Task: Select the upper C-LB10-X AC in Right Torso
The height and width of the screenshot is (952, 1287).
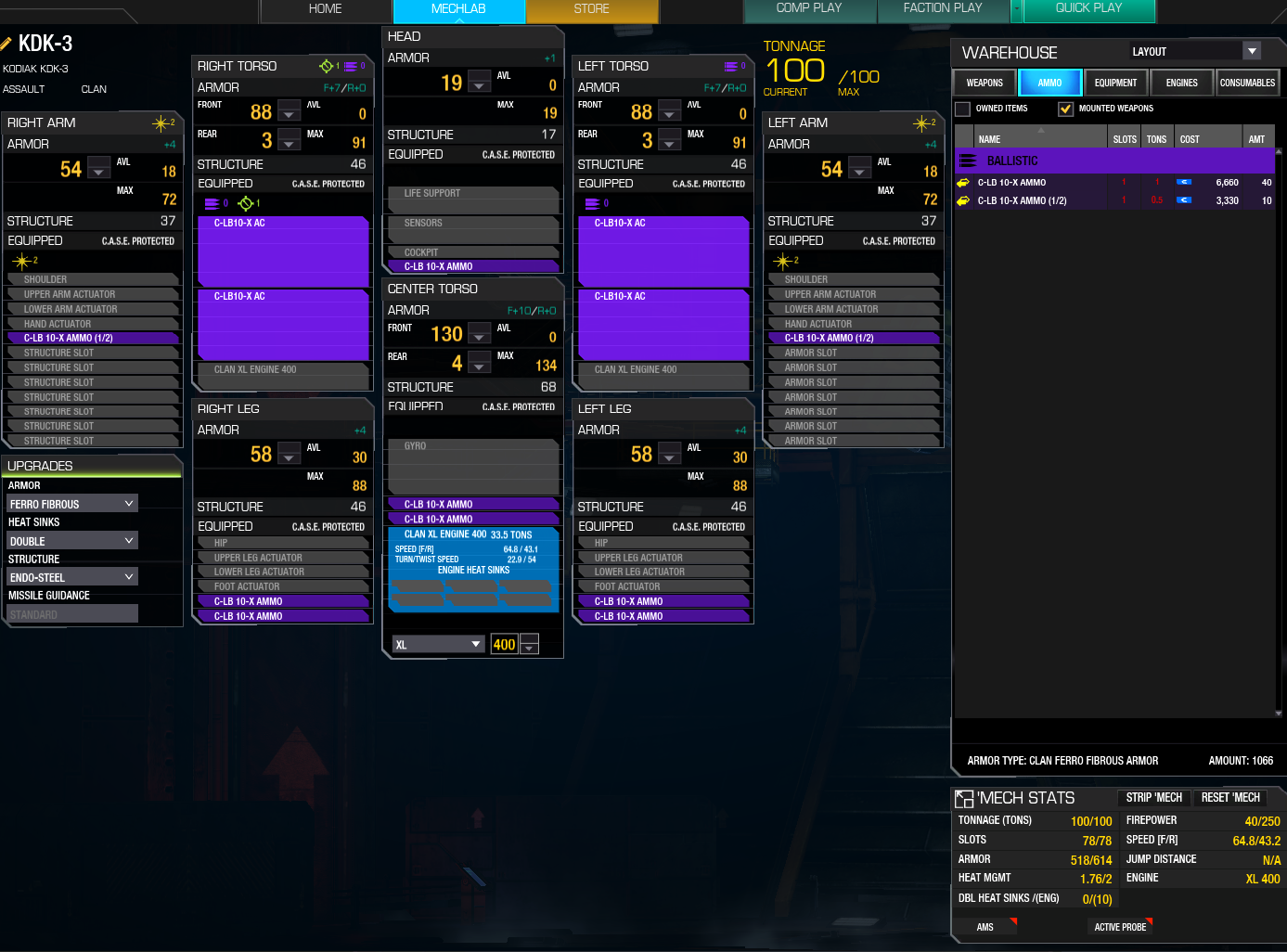Action: coord(283,251)
